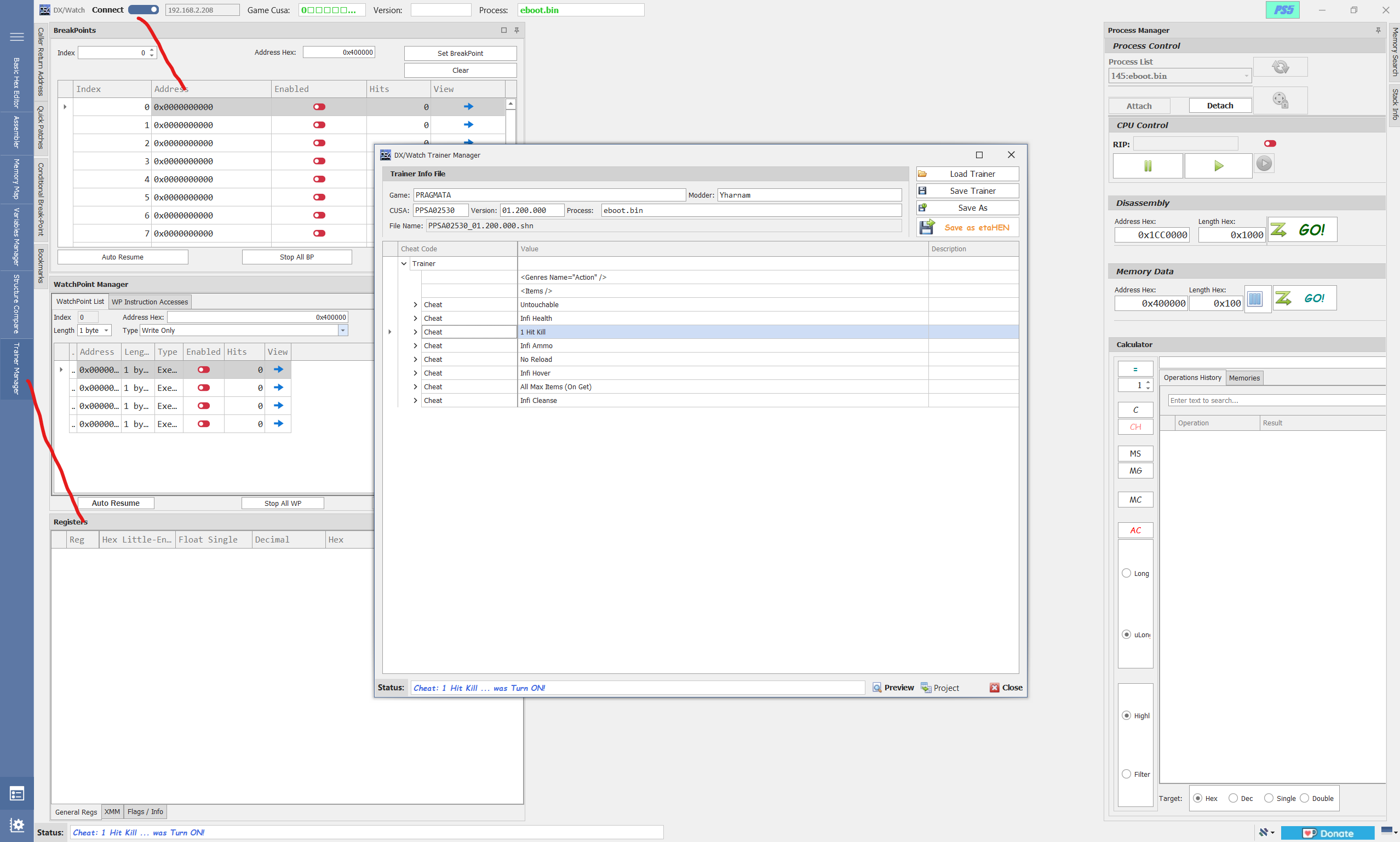Open the watchpoint Length dropdown
Screen dimensions: 1400x842
[106, 330]
